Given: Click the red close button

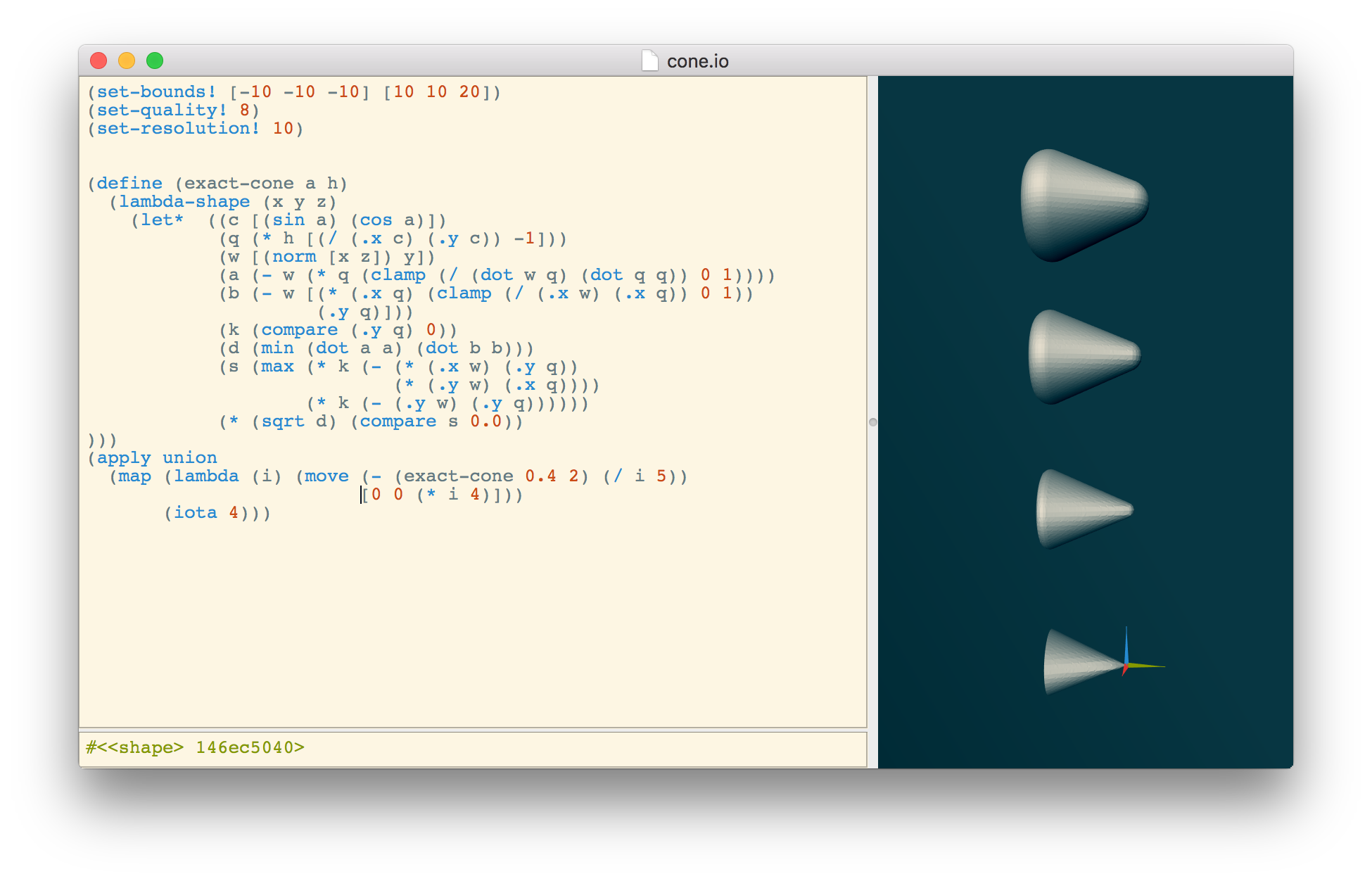Looking at the screenshot, I should pos(98,61).
